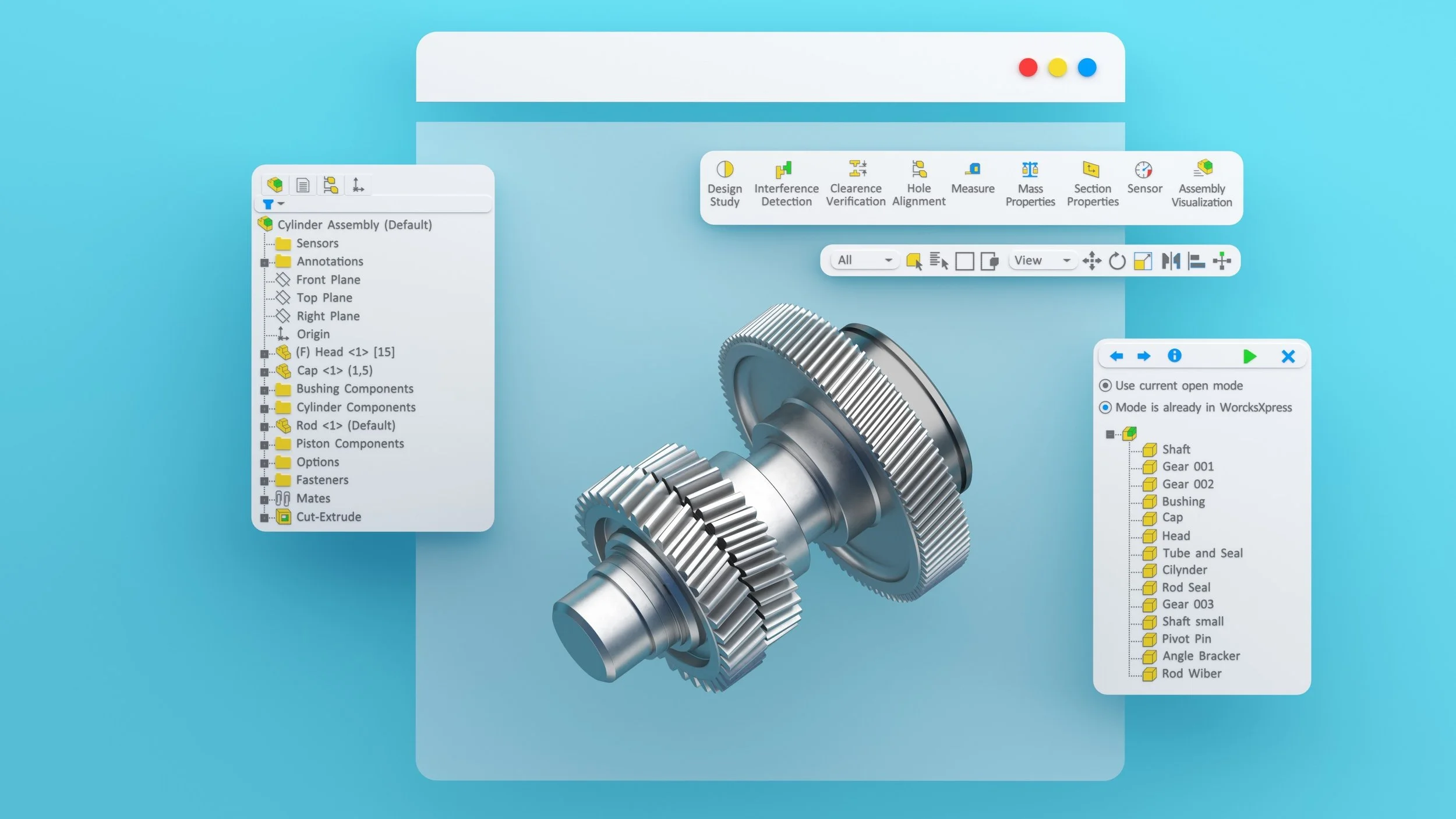The width and height of the screenshot is (1456, 819).
Task: Click the blue back arrow button
Action: 1116,356
